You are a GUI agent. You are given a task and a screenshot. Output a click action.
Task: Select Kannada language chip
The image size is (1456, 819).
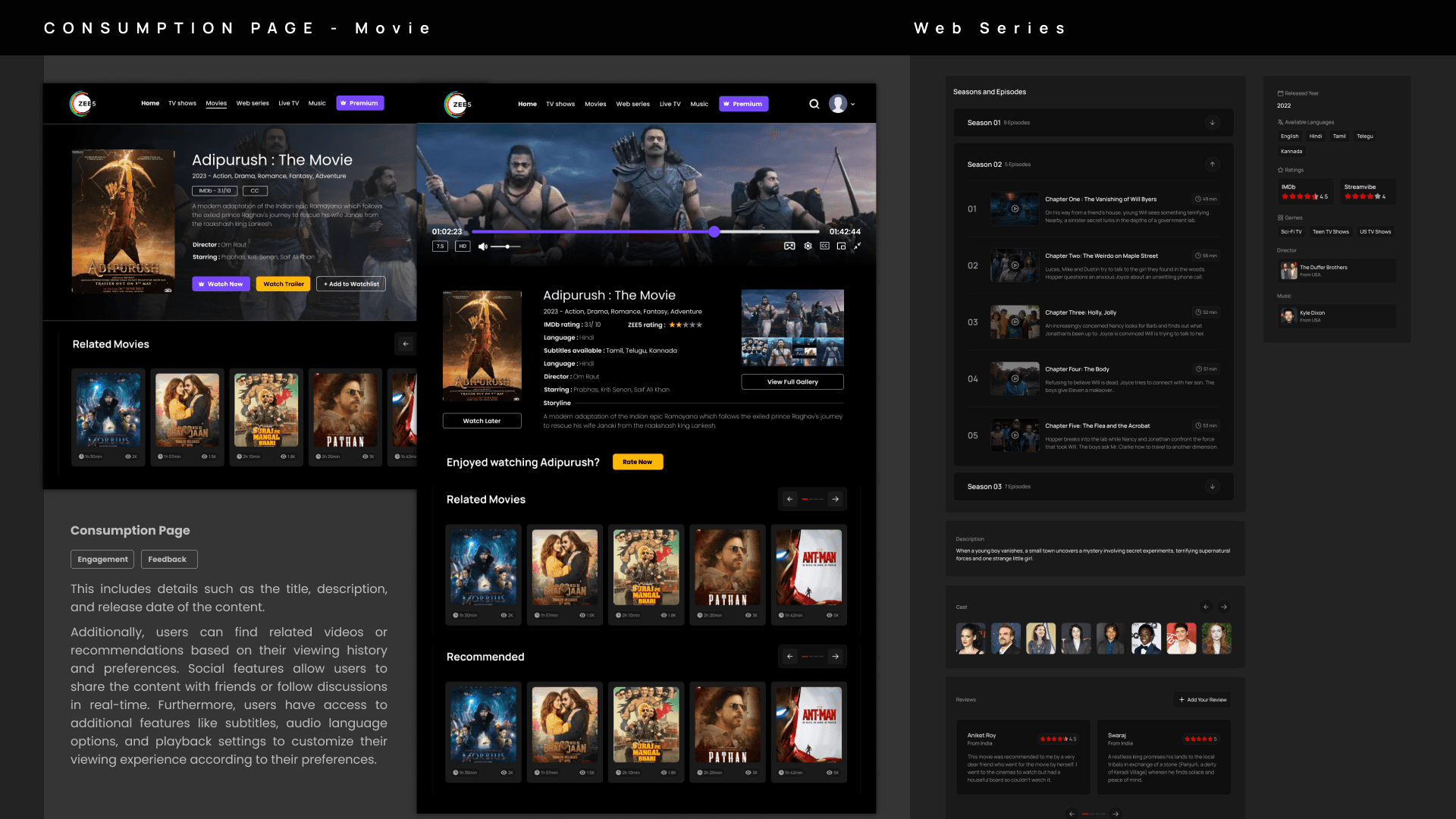point(1291,152)
